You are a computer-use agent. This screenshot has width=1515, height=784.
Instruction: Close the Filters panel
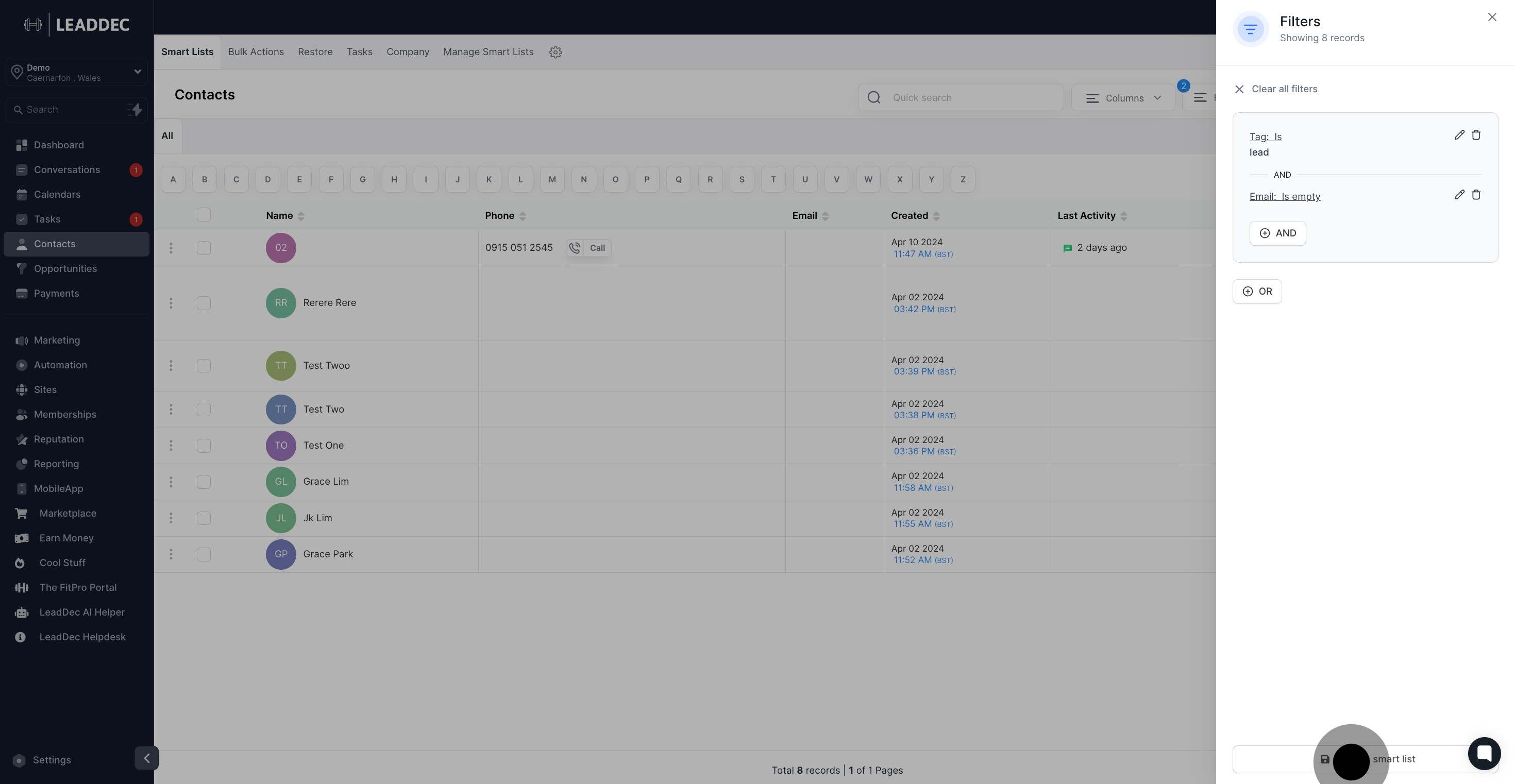1491,17
